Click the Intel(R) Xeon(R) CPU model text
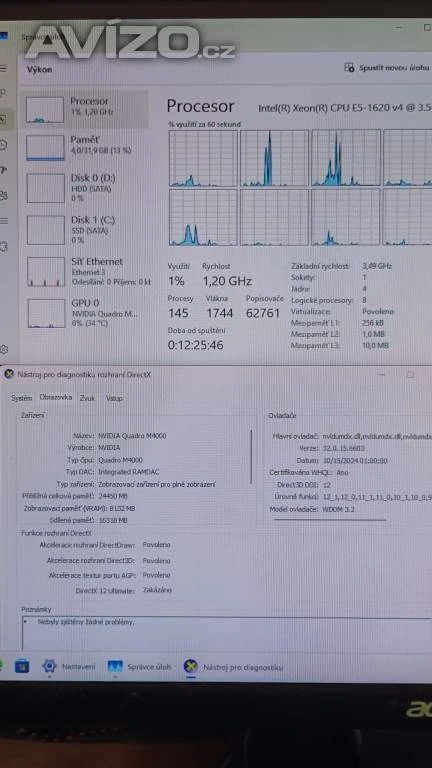The height and width of the screenshot is (768, 432). point(344,108)
